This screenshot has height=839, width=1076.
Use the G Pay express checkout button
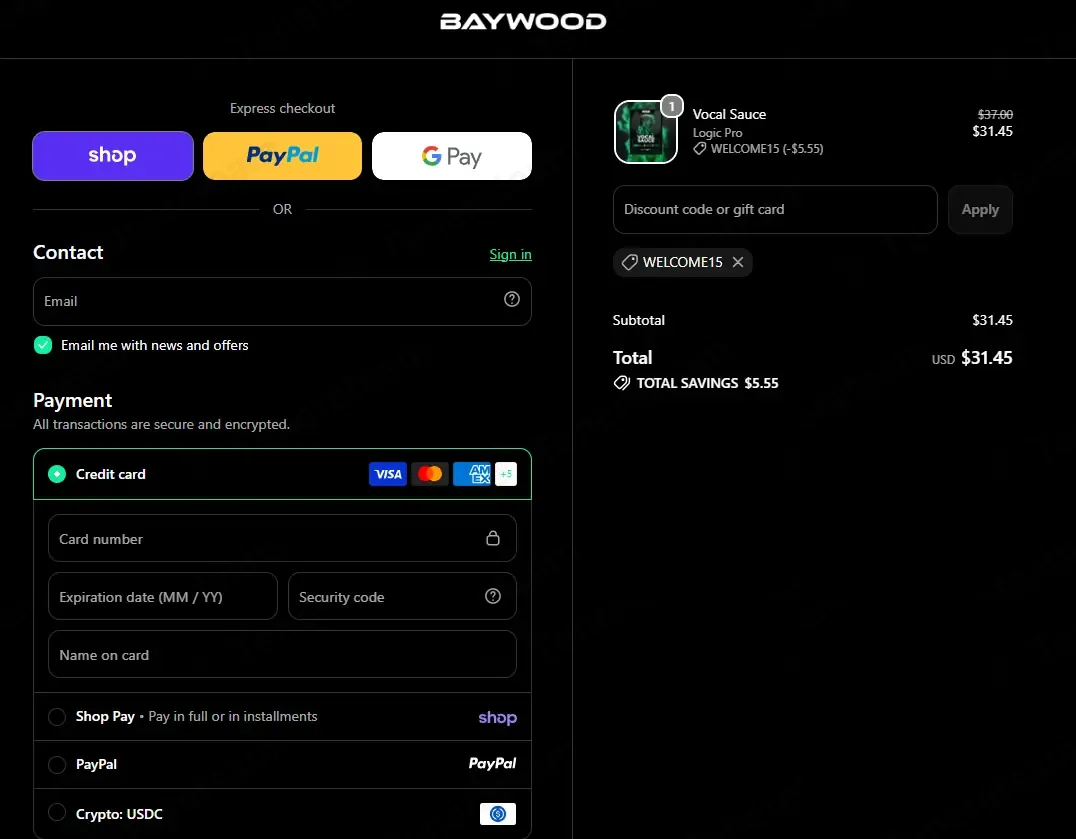(x=452, y=156)
